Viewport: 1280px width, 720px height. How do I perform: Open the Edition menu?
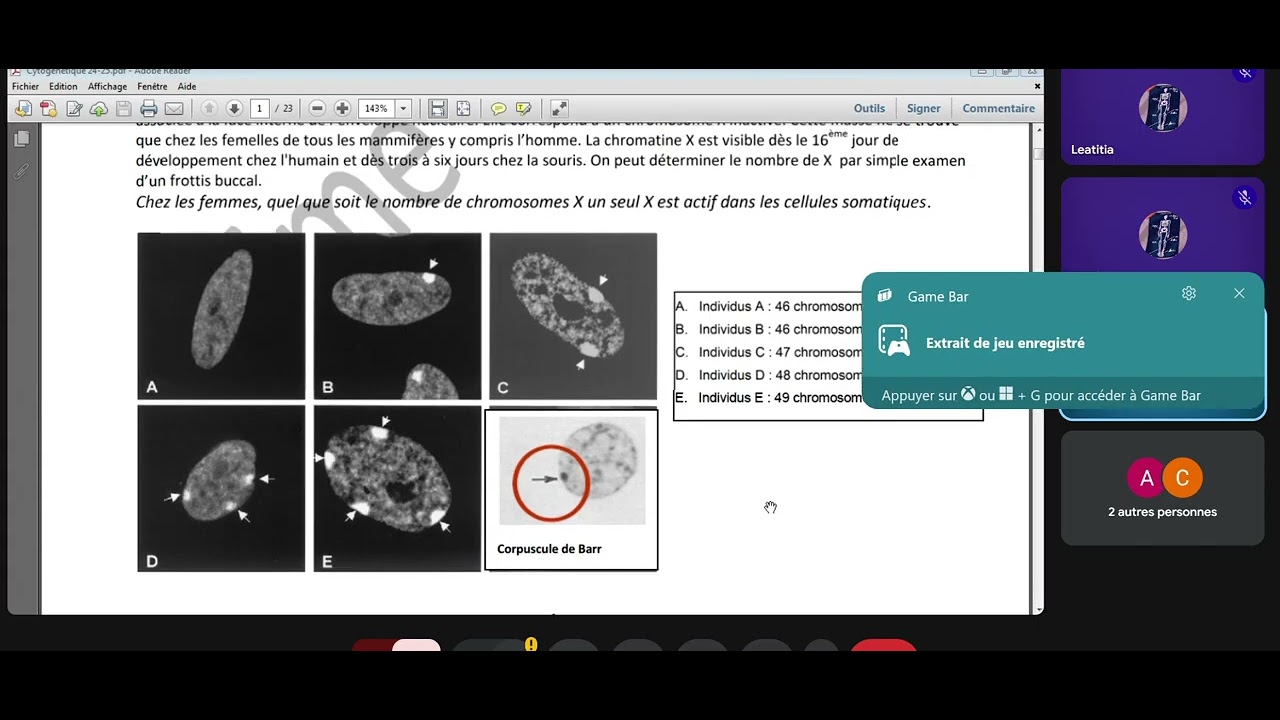[x=63, y=87]
